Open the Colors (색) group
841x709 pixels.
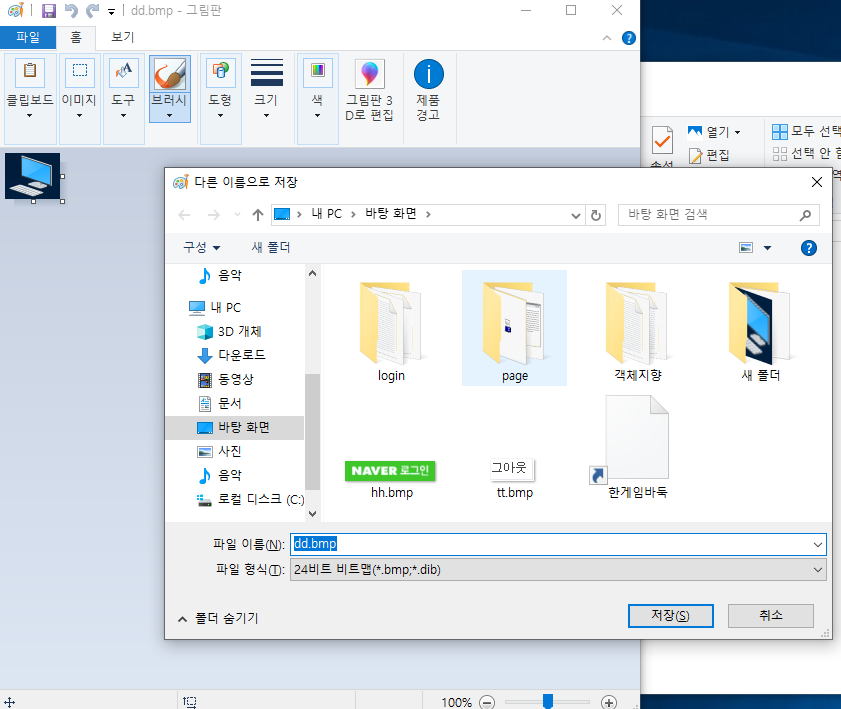tap(318, 98)
